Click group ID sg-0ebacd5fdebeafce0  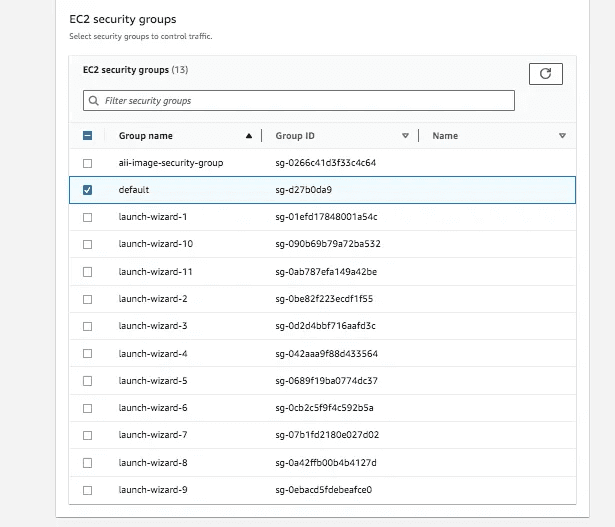pos(324,490)
